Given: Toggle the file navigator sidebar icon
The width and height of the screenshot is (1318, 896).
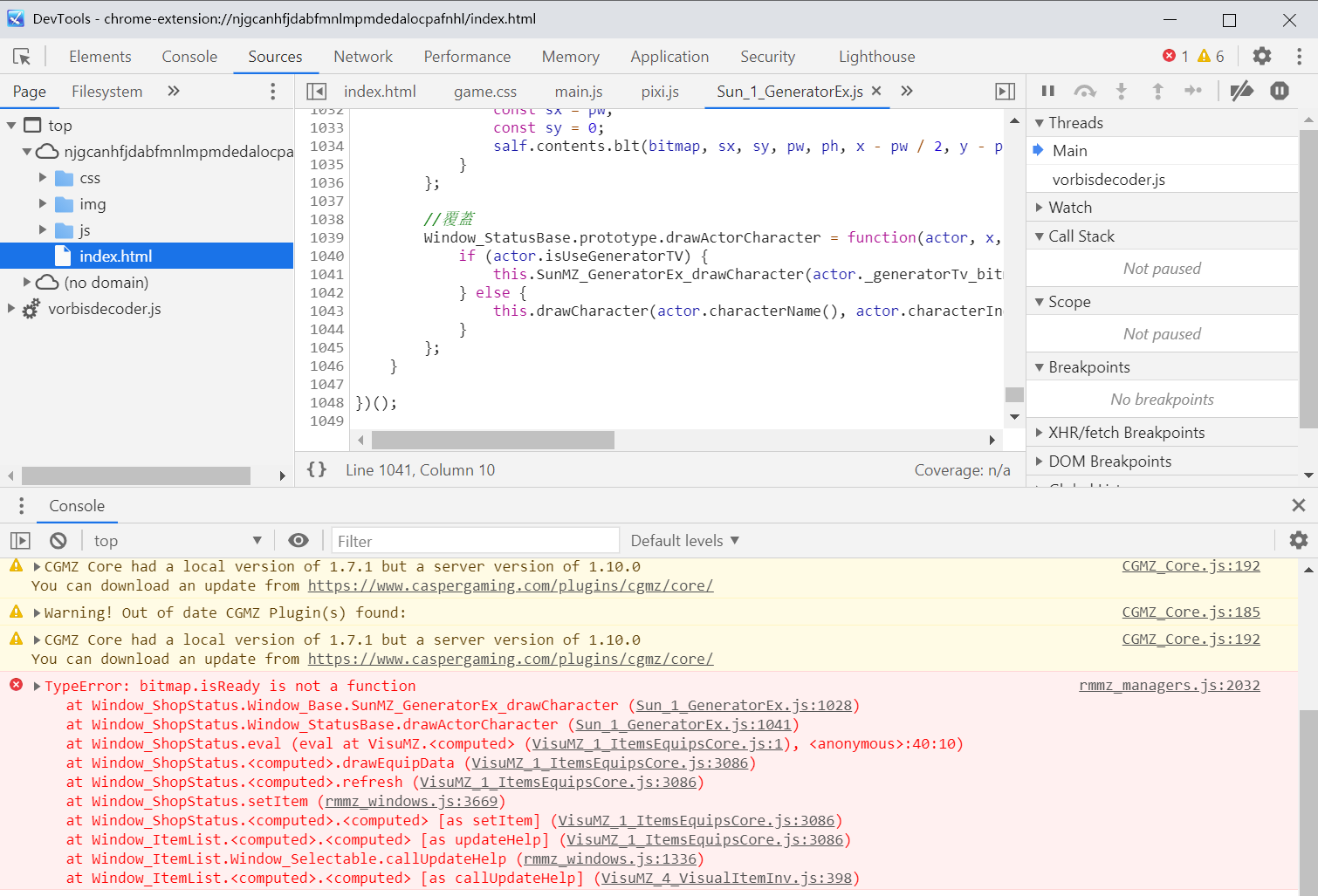Looking at the screenshot, I should pos(316,92).
